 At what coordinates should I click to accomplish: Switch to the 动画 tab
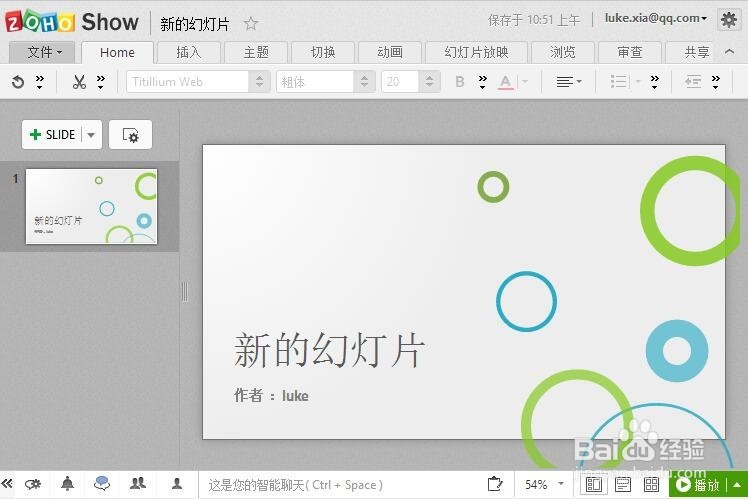click(x=390, y=52)
